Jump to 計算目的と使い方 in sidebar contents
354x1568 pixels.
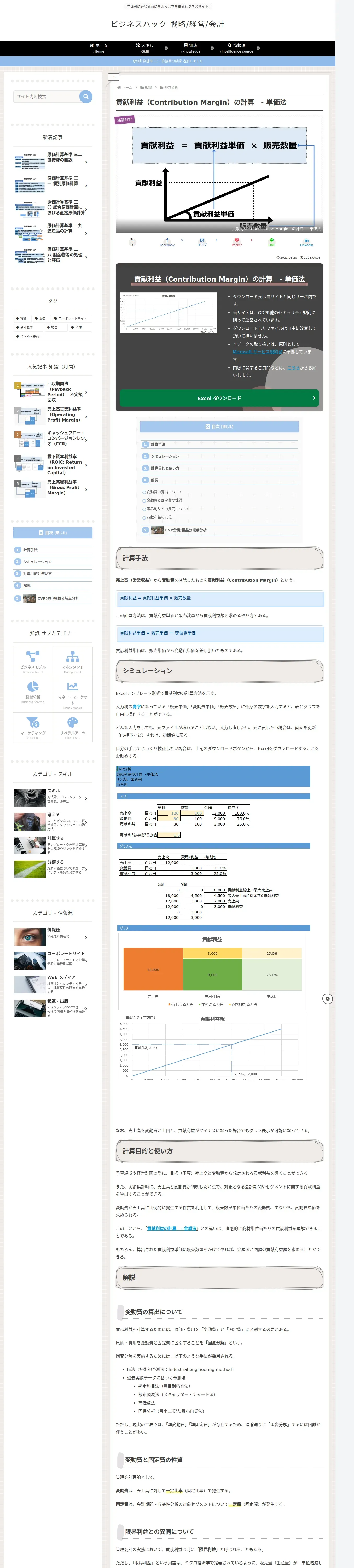(x=38, y=573)
